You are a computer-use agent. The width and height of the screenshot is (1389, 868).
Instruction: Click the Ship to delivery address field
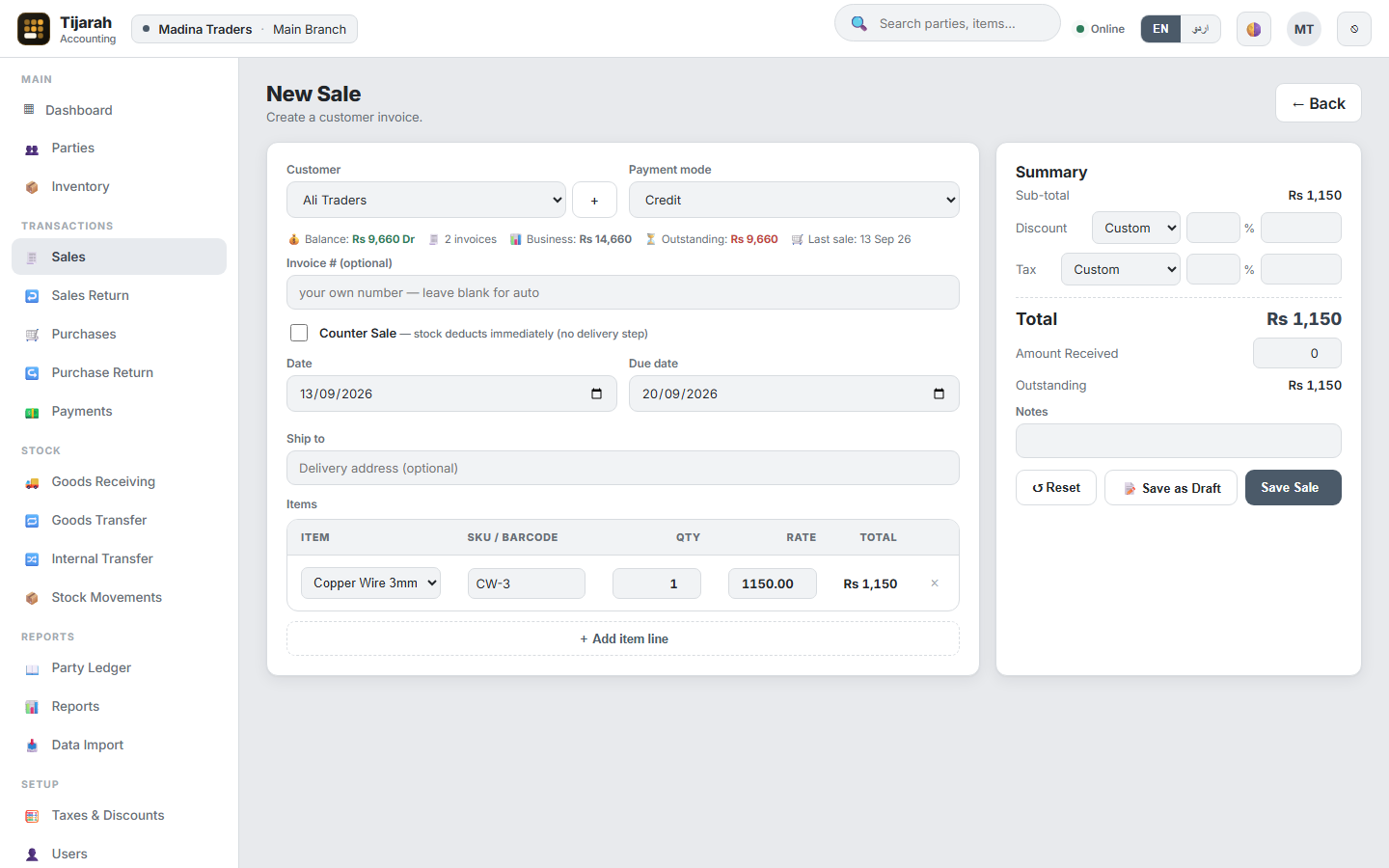pyautogui.click(x=623, y=468)
